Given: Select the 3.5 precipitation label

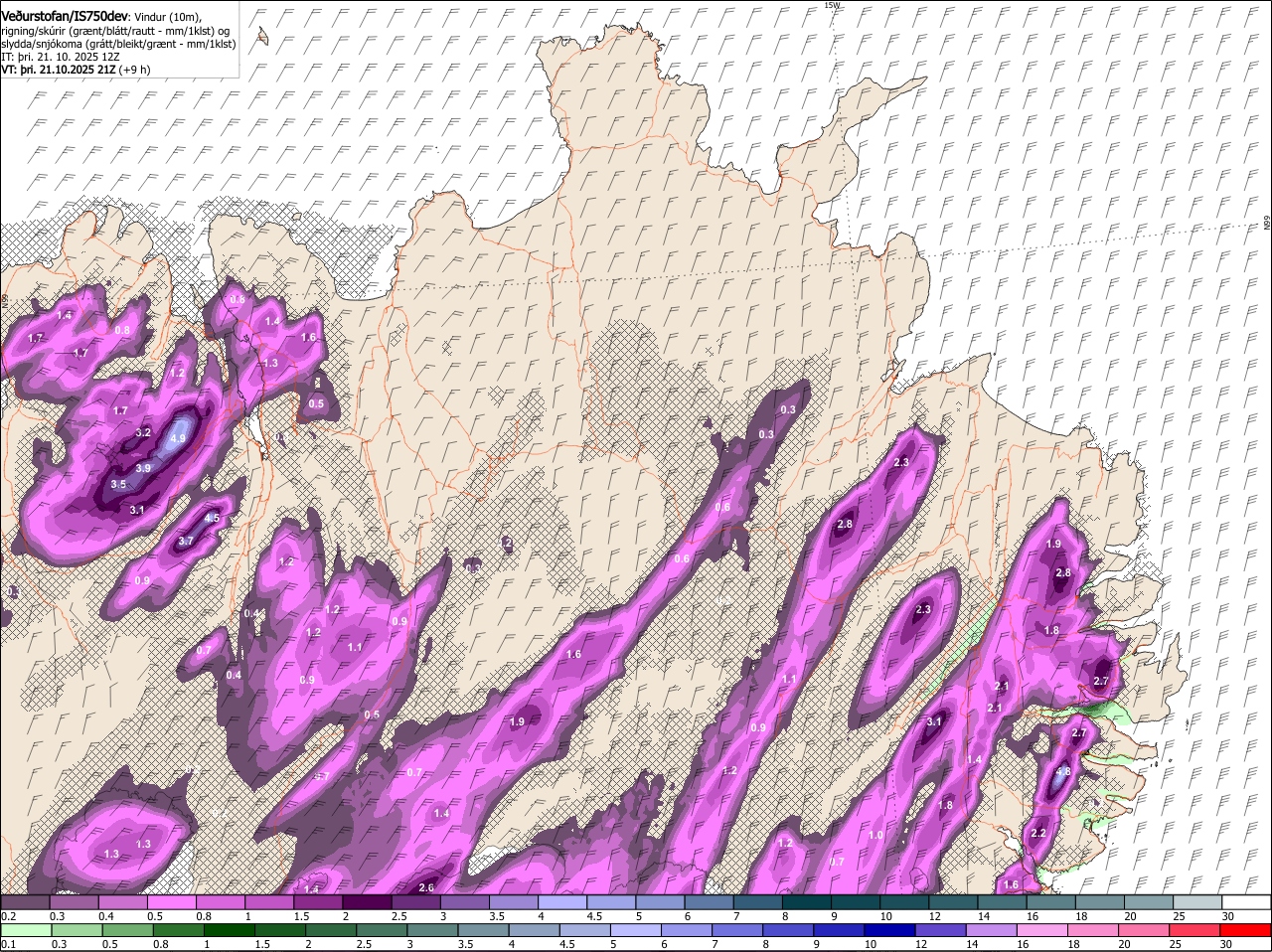Looking at the screenshot, I should pos(118,485).
